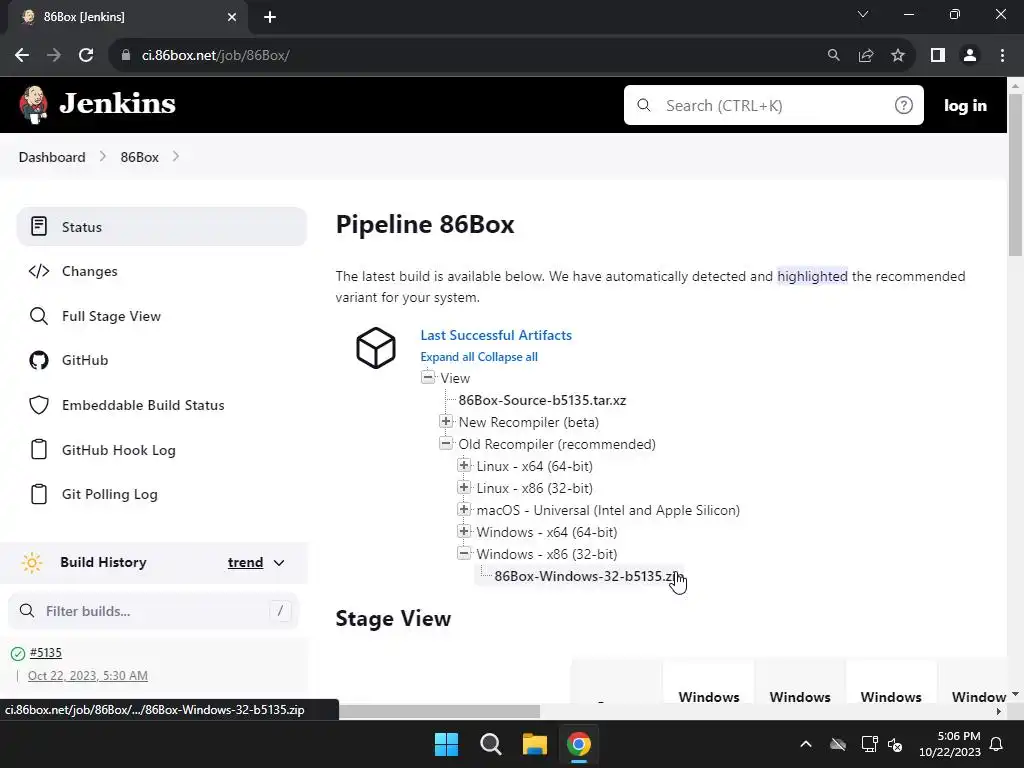Image resolution: width=1024 pixels, height=768 pixels.
Task: Close the 86Box [Jenkins] tab
Action: [232, 17]
